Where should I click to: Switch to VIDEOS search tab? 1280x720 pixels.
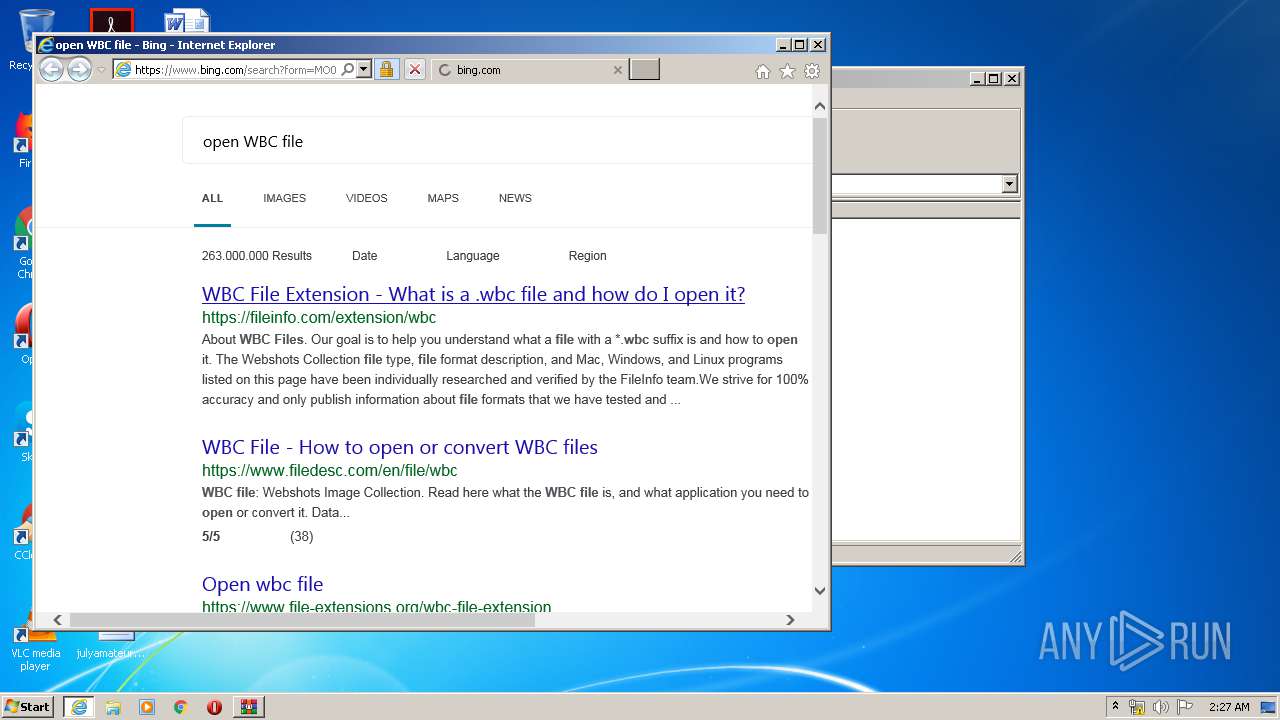click(x=366, y=198)
